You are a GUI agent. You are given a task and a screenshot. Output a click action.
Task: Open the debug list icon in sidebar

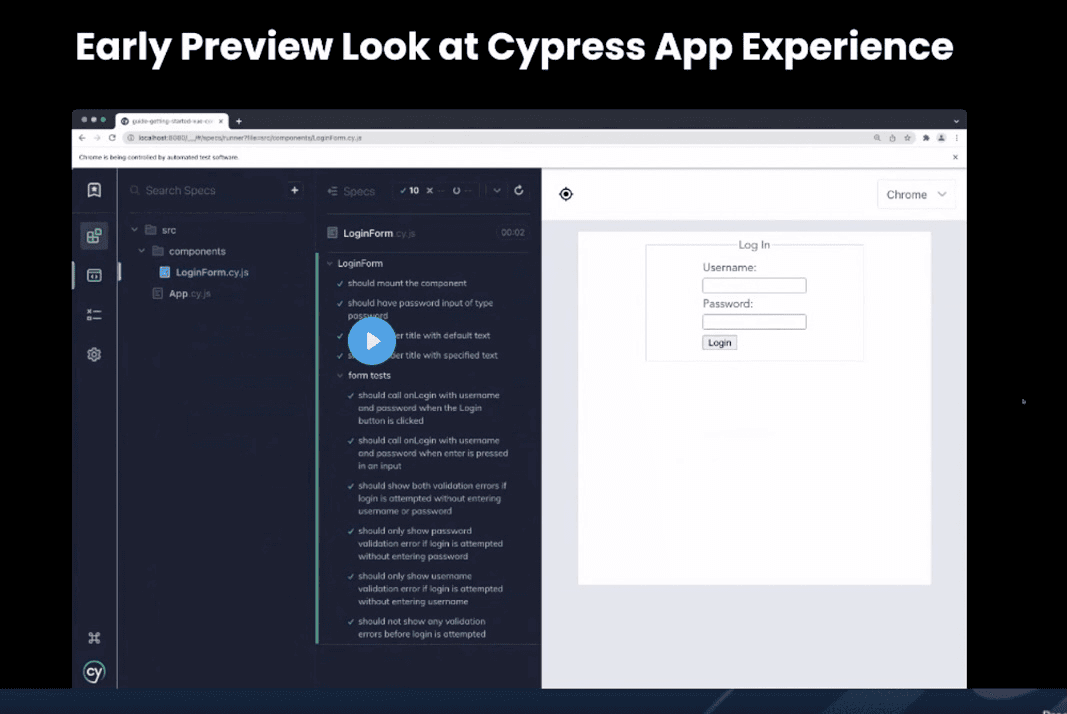pyautogui.click(x=94, y=314)
